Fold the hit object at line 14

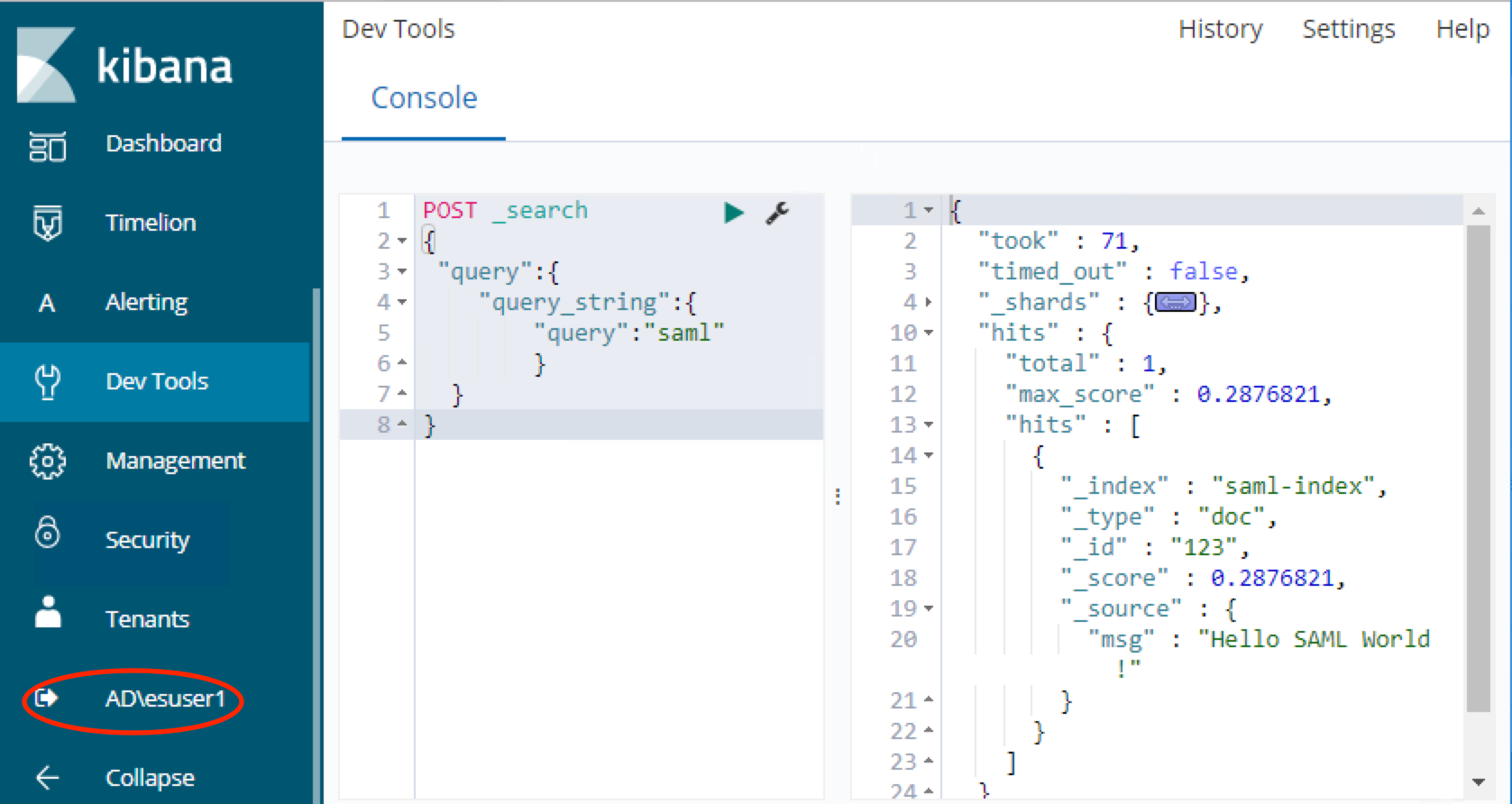pyautogui.click(x=929, y=456)
